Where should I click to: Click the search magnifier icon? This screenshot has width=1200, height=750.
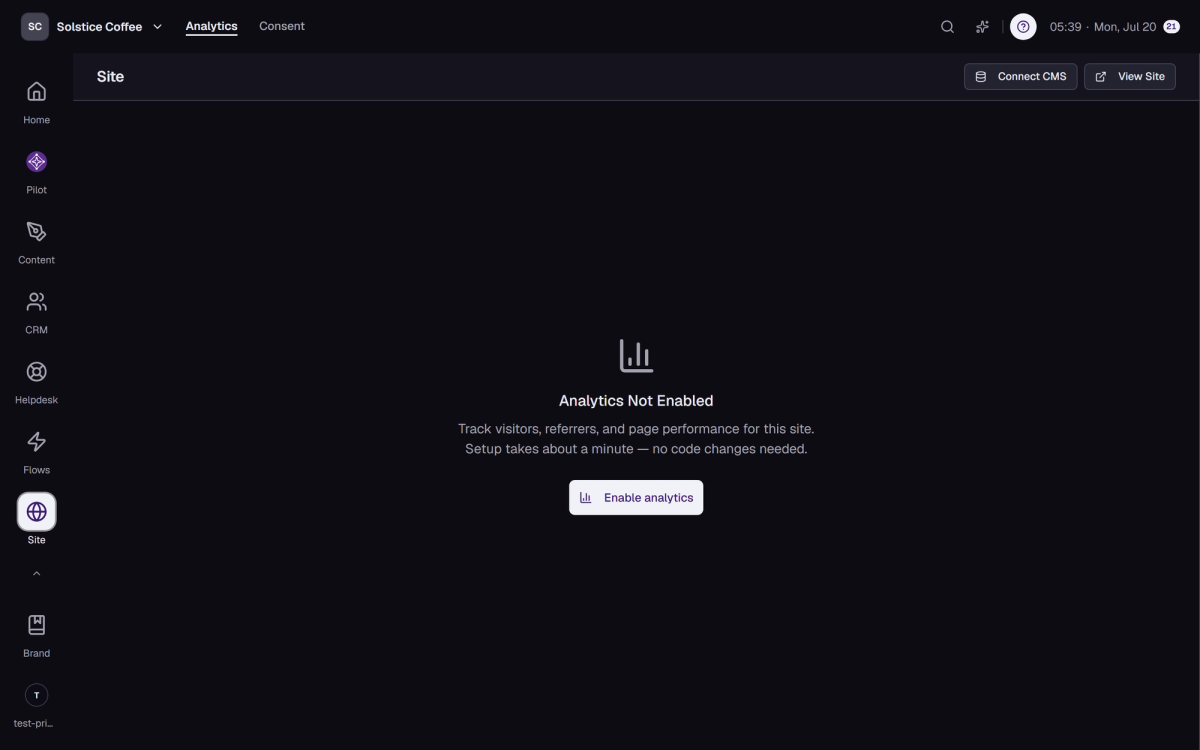click(x=947, y=27)
